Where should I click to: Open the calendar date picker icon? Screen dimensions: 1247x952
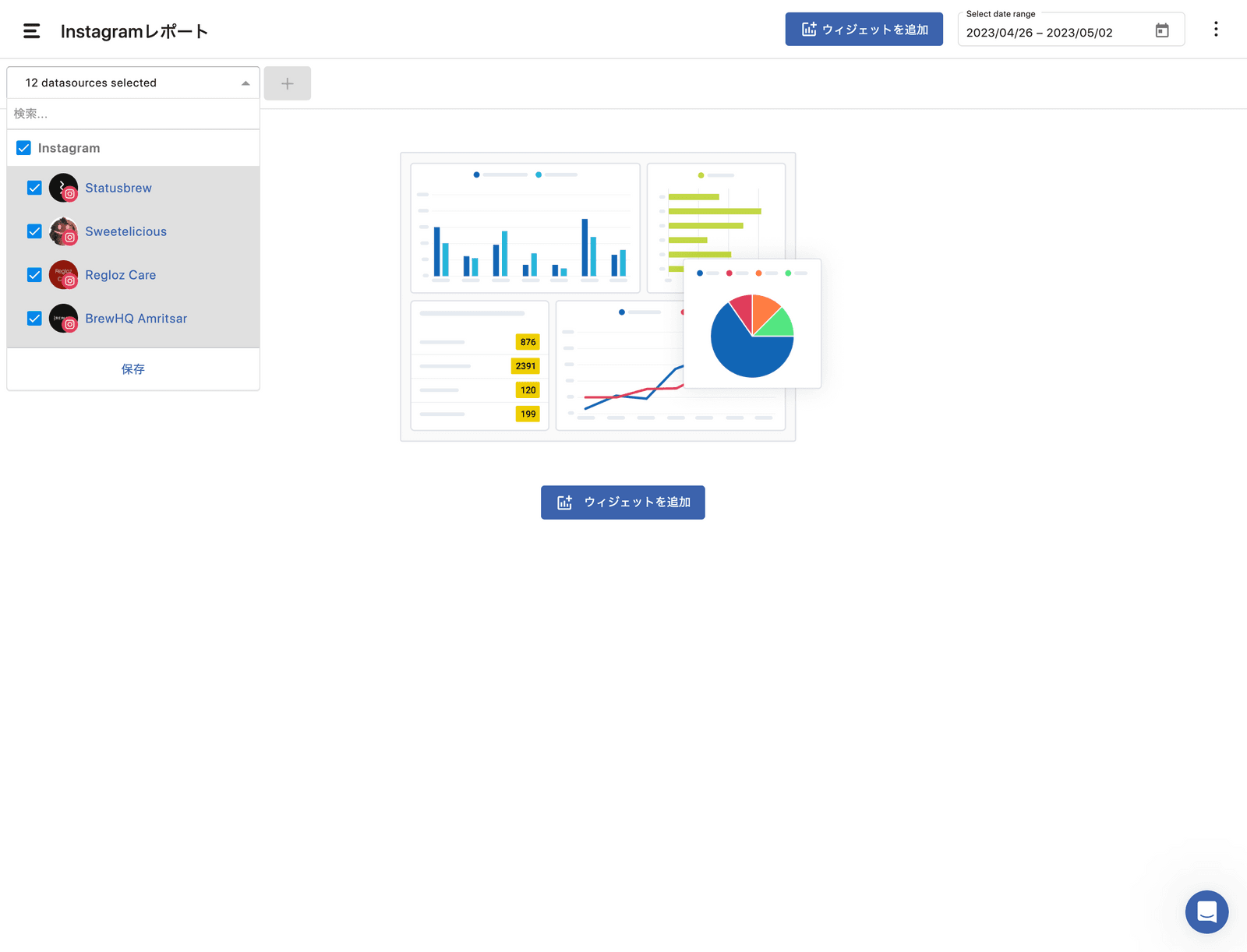pos(1161,30)
